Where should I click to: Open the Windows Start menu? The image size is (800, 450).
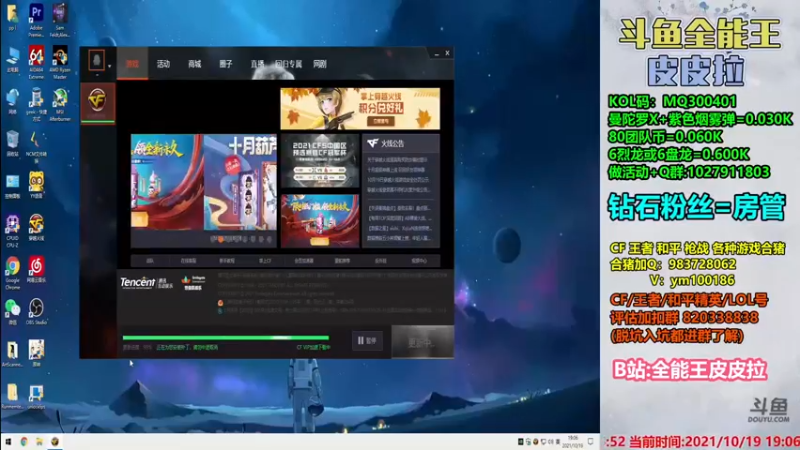point(8,442)
